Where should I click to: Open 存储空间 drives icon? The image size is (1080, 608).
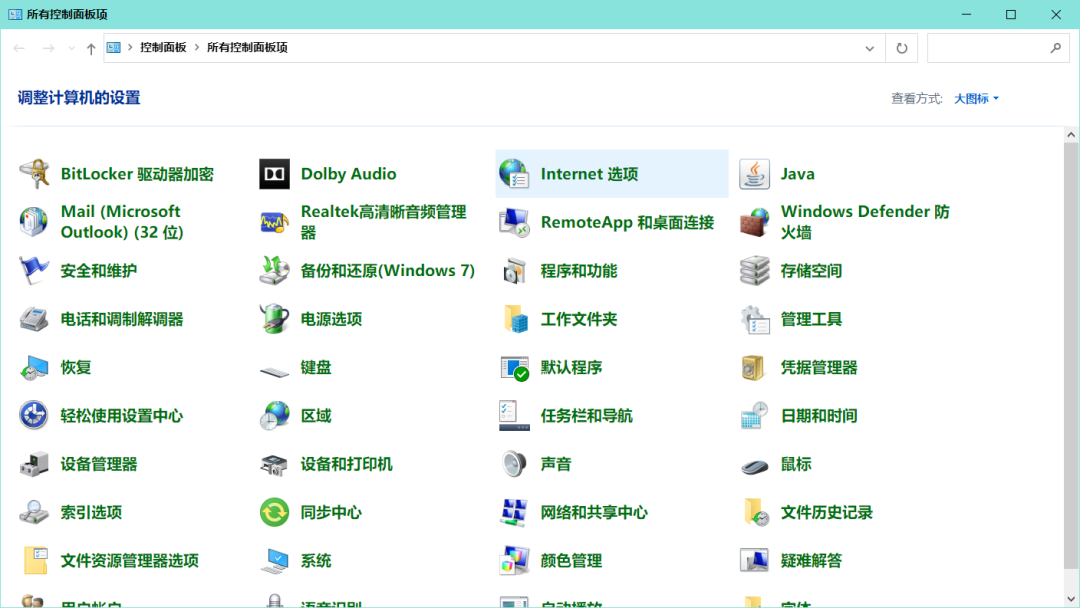click(x=754, y=271)
